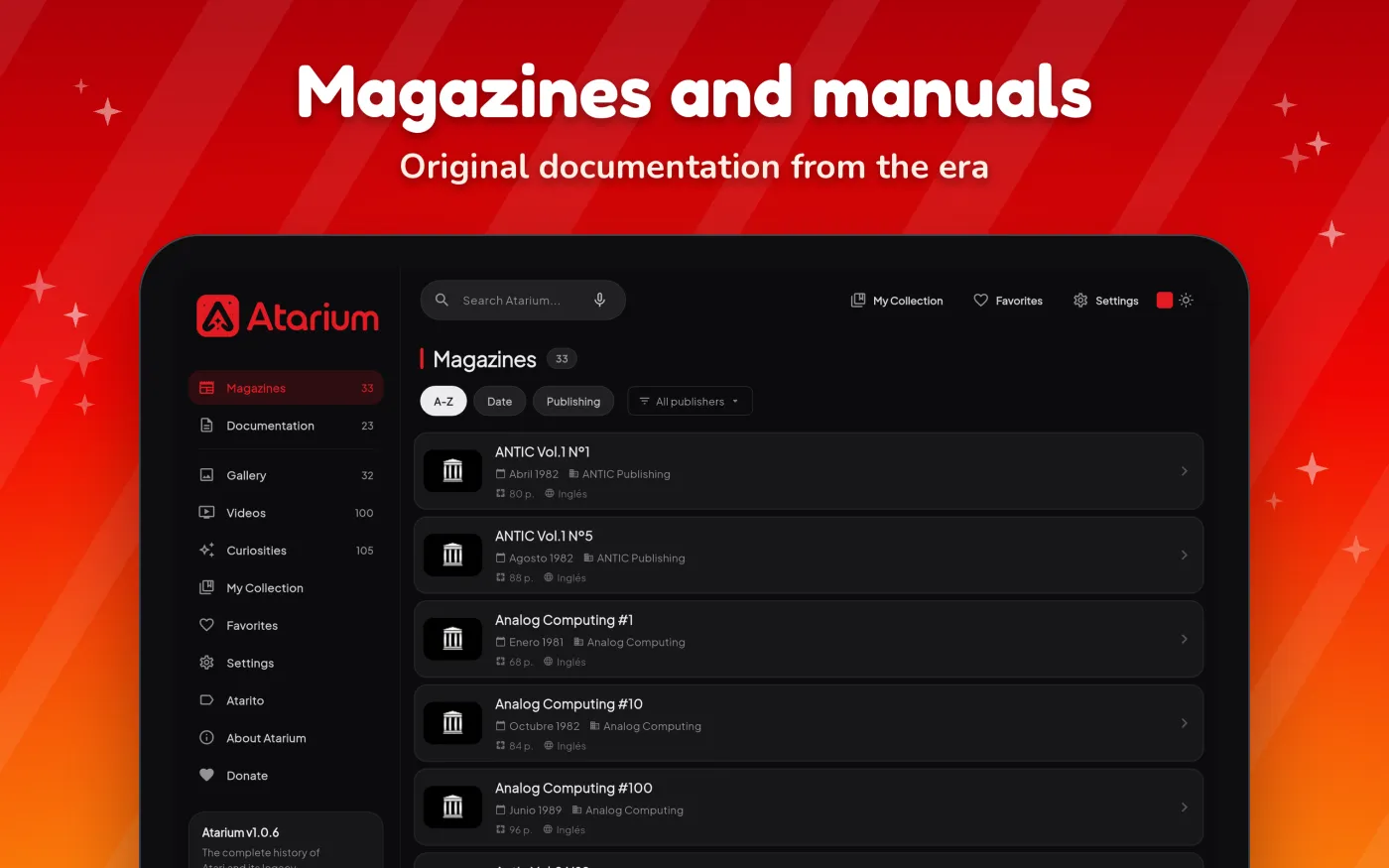Click the Analog Computing #10 archive thumbnail
Image resolution: width=1389 pixels, height=868 pixels.
(452, 723)
